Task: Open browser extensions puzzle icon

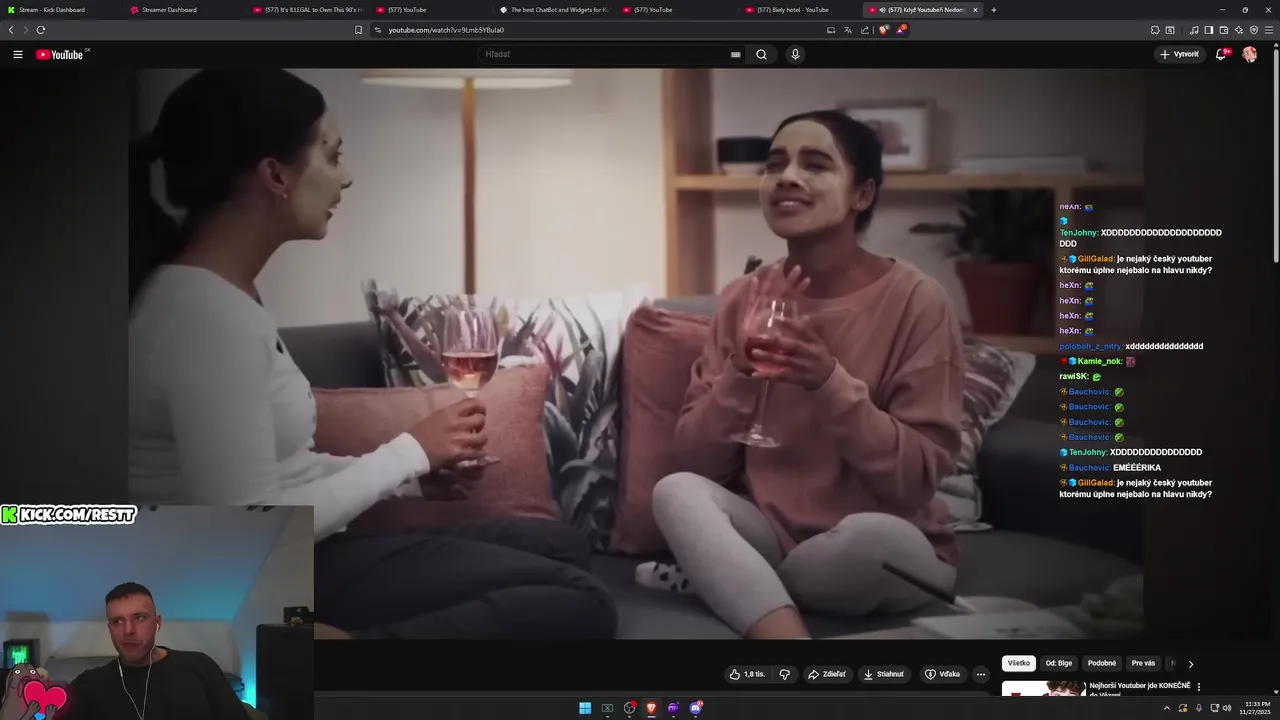Action: tap(1155, 30)
